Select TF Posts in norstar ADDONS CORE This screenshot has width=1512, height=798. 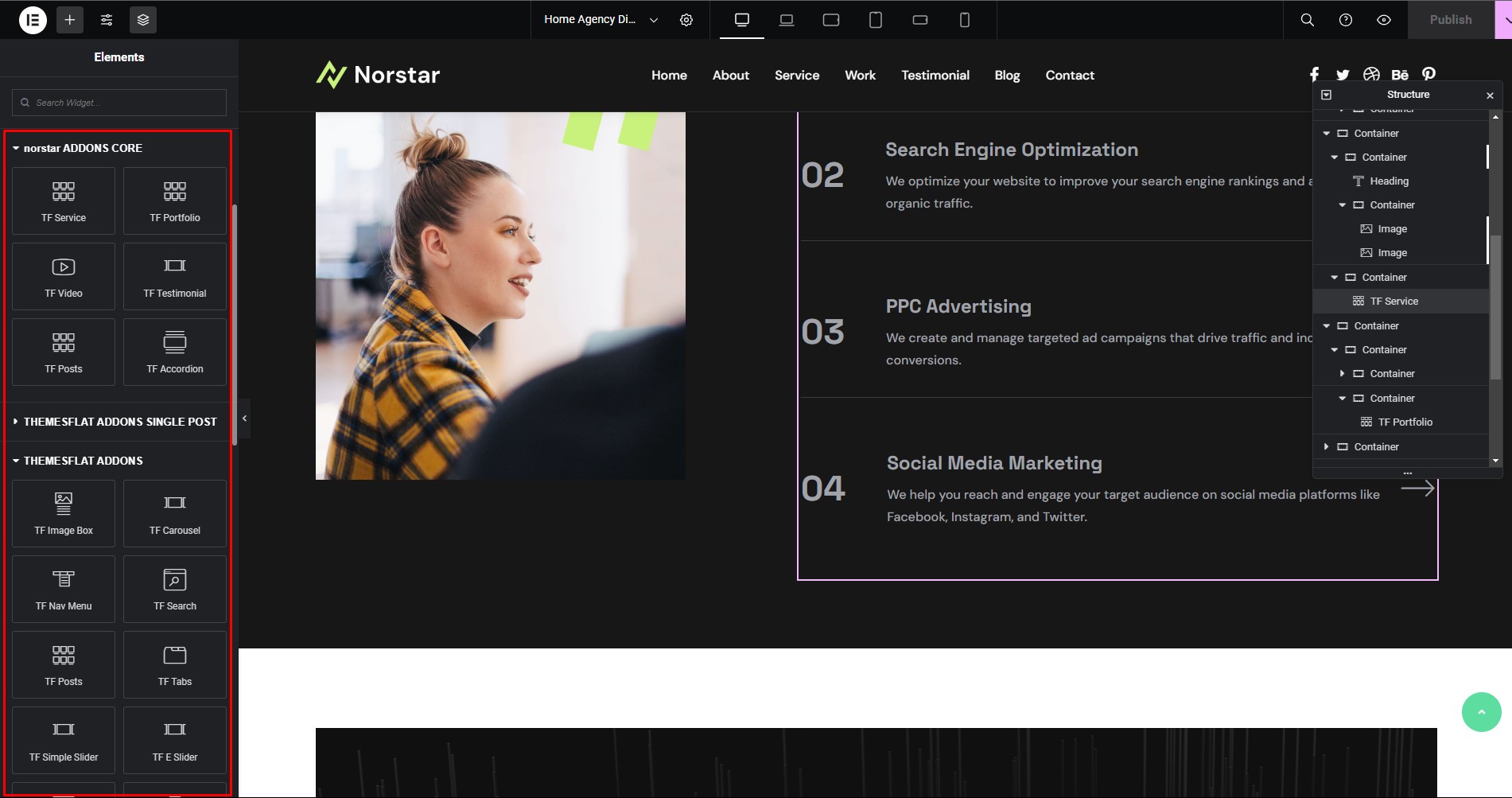(64, 352)
